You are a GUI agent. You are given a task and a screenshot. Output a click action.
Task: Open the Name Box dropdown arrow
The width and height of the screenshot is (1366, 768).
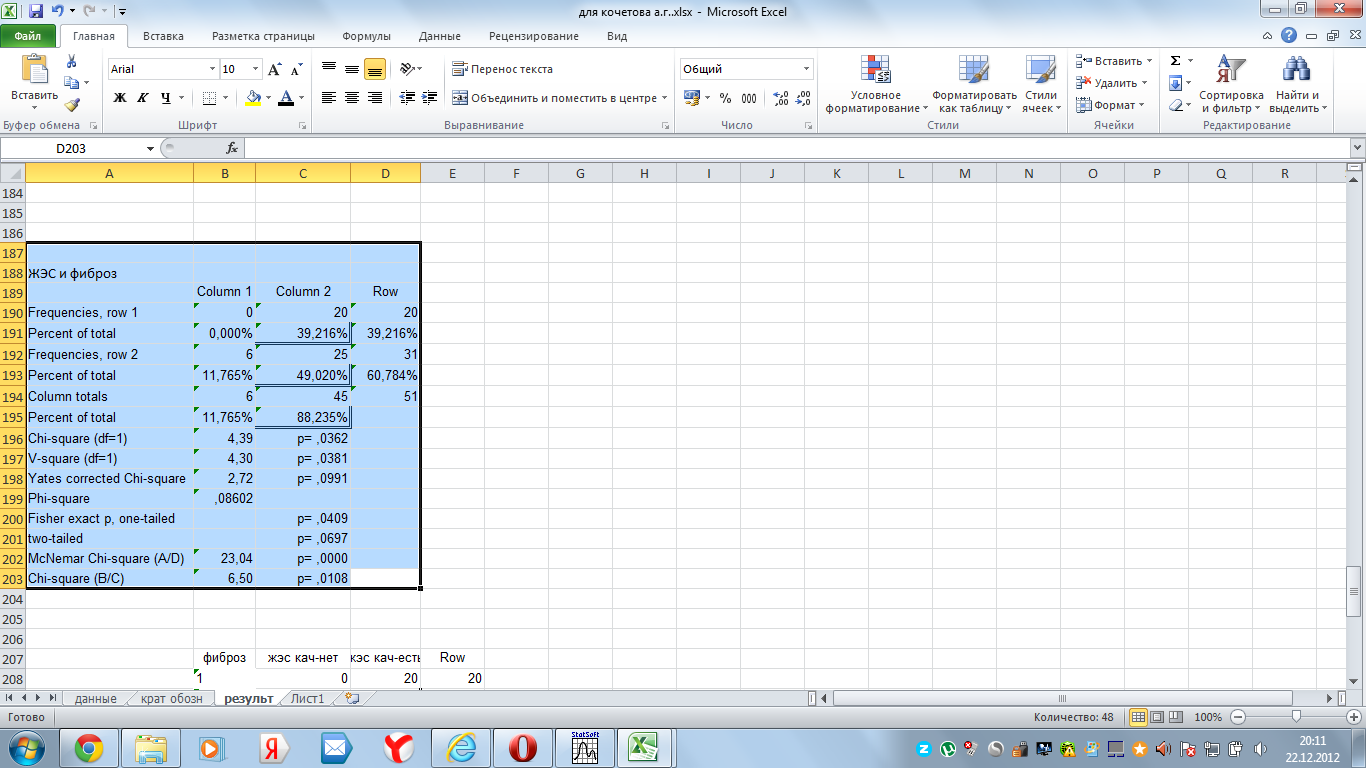pyautogui.click(x=150, y=148)
